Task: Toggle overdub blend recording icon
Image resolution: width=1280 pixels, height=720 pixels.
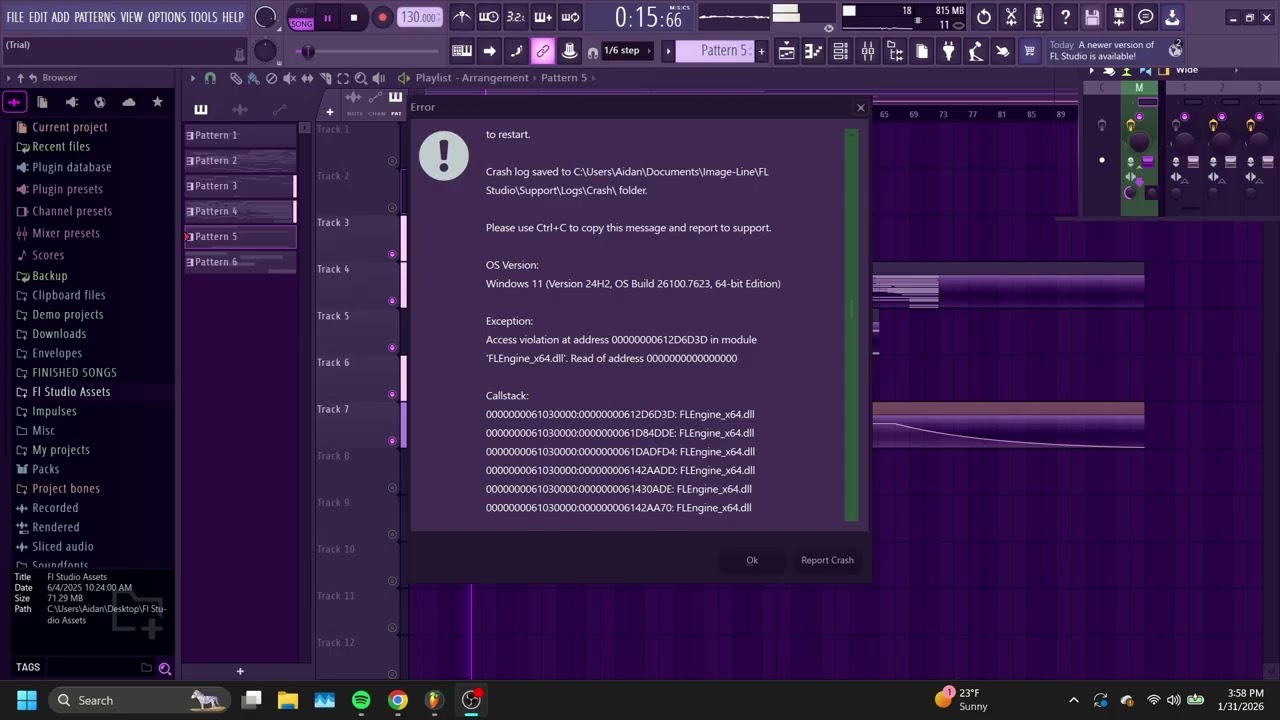Action: (x=543, y=17)
